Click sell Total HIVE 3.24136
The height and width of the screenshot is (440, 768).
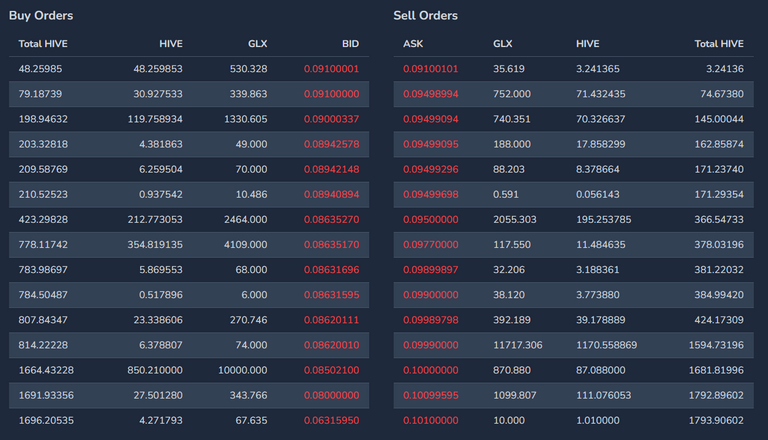click(725, 69)
